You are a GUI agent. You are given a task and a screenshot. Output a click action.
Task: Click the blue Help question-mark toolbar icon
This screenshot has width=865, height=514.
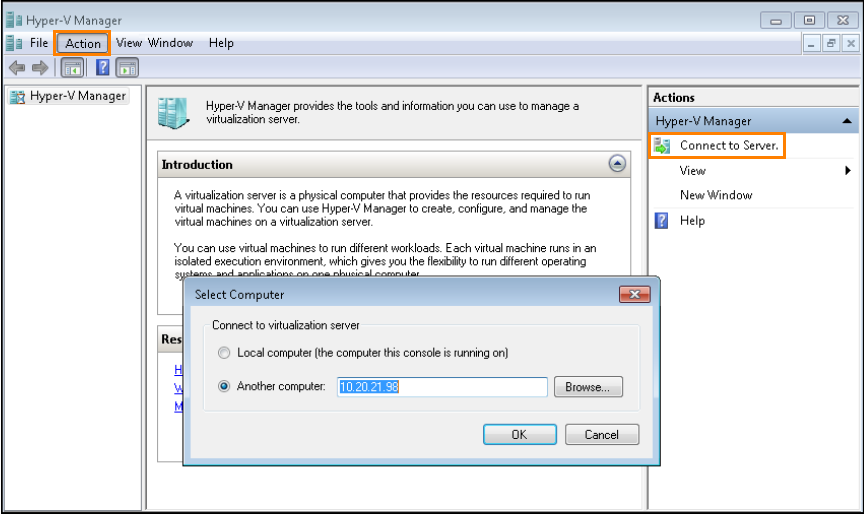coord(102,68)
